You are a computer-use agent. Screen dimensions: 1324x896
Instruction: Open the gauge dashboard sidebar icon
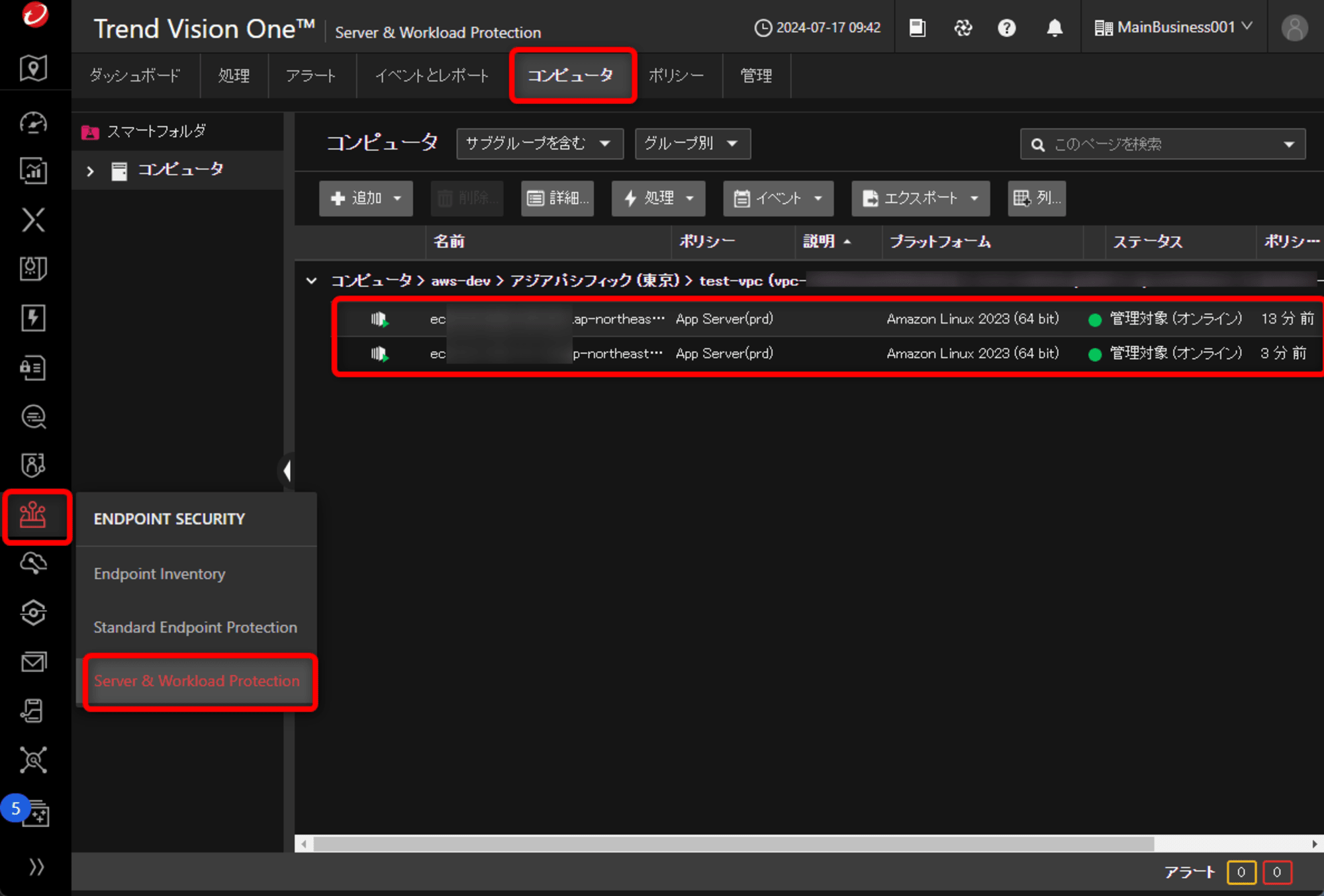coord(34,122)
